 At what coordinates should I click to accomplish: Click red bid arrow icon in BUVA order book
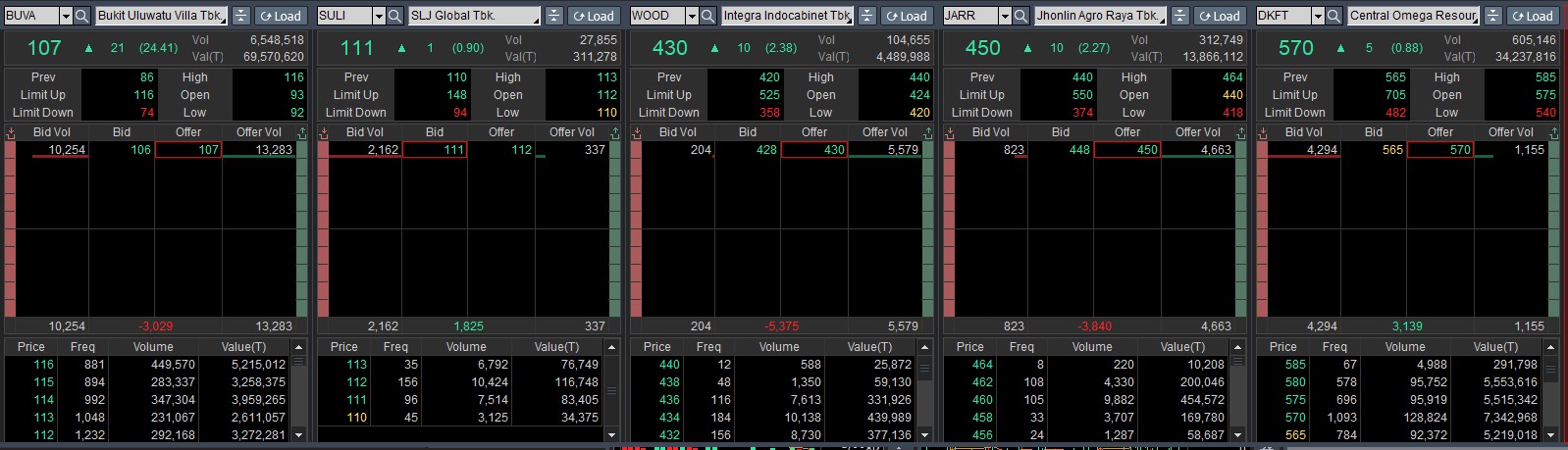click(11, 132)
